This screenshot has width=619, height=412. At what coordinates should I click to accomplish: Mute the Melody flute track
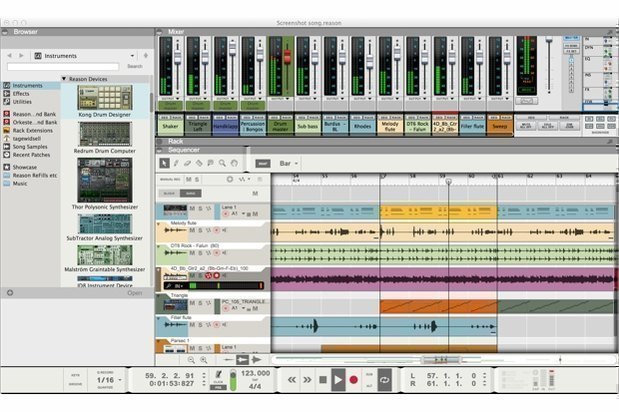[x=192, y=230]
